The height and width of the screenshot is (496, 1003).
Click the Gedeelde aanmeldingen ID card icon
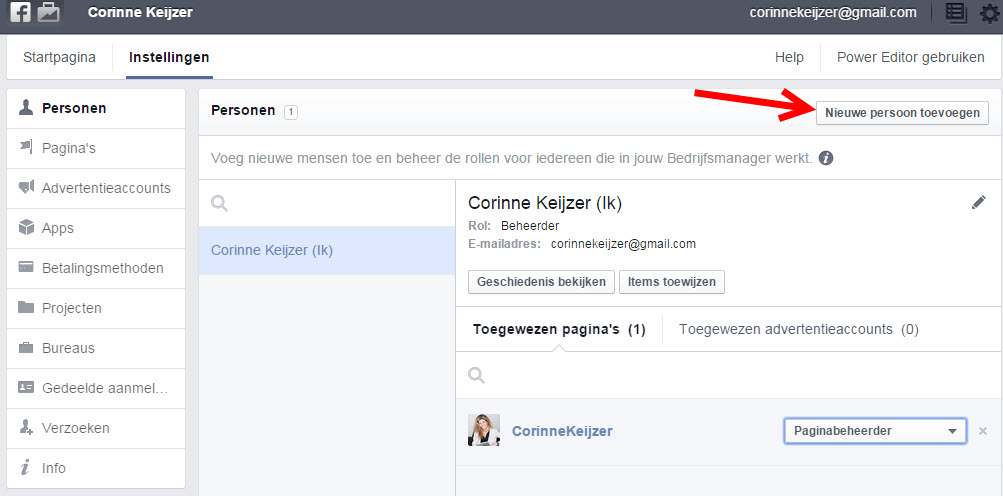pyautogui.click(x=26, y=387)
